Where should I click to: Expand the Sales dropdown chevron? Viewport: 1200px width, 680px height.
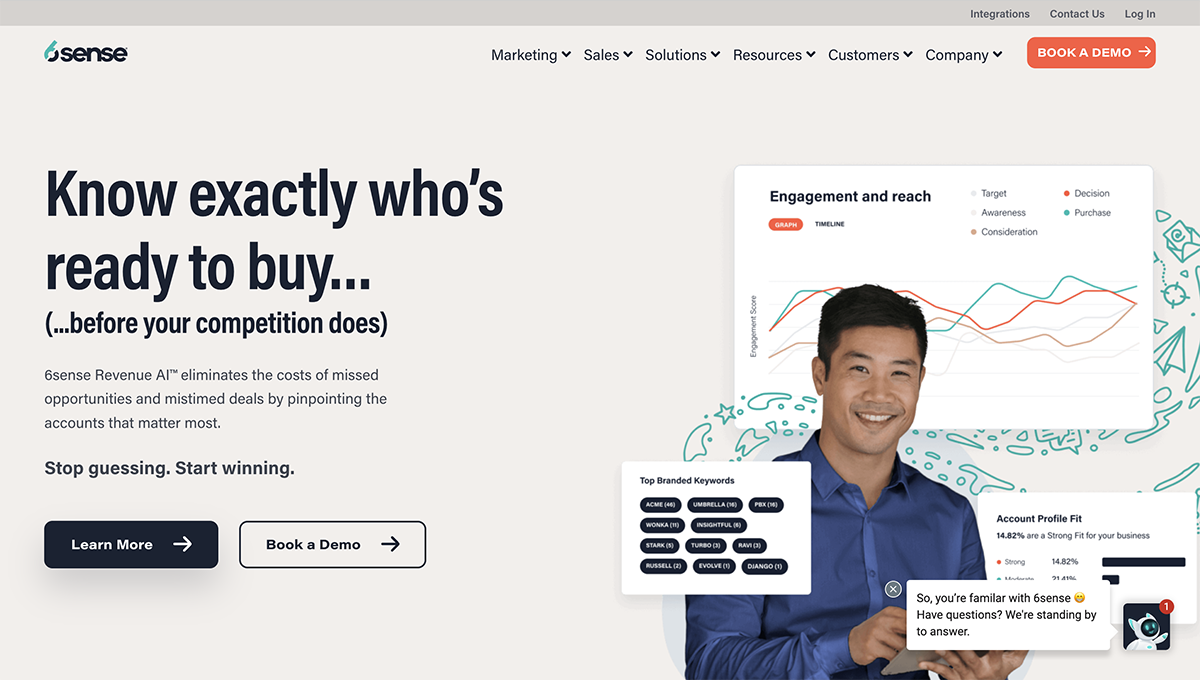coord(628,55)
